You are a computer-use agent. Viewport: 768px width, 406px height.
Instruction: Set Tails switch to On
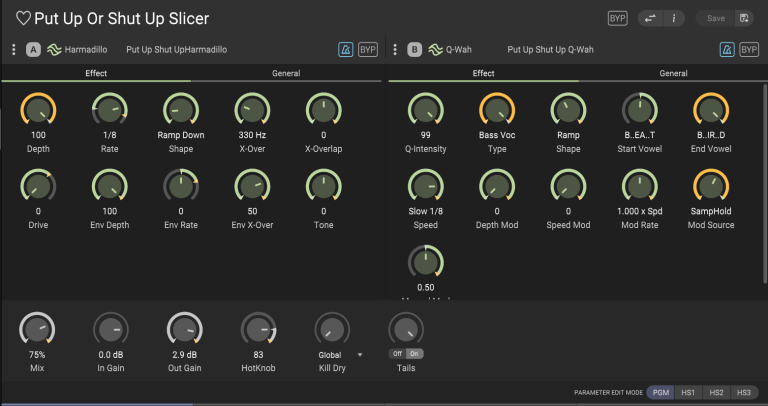pos(414,354)
